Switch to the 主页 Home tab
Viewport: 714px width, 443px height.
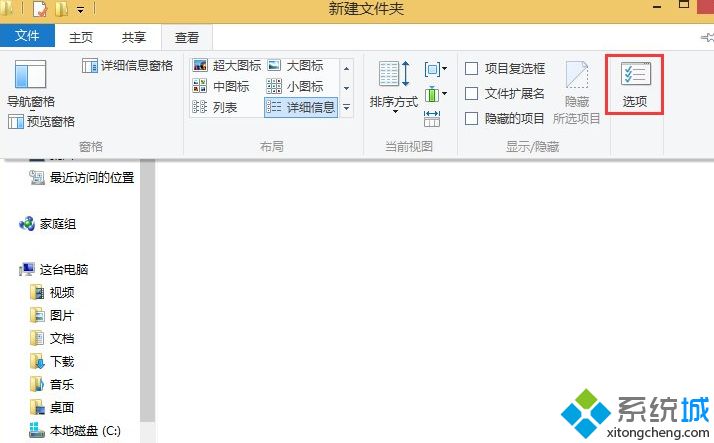[x=81, y=37]
